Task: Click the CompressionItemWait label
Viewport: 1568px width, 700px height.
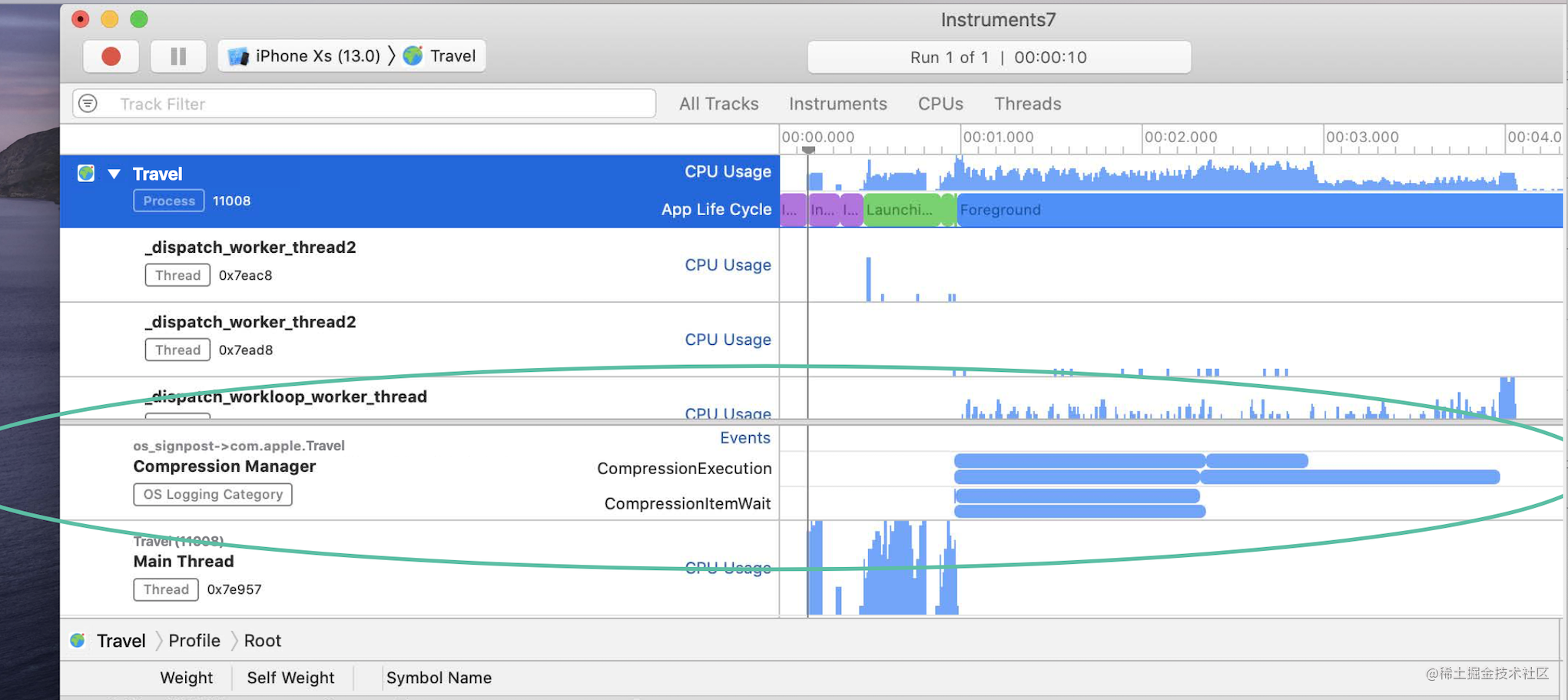Action: [688, 504]
